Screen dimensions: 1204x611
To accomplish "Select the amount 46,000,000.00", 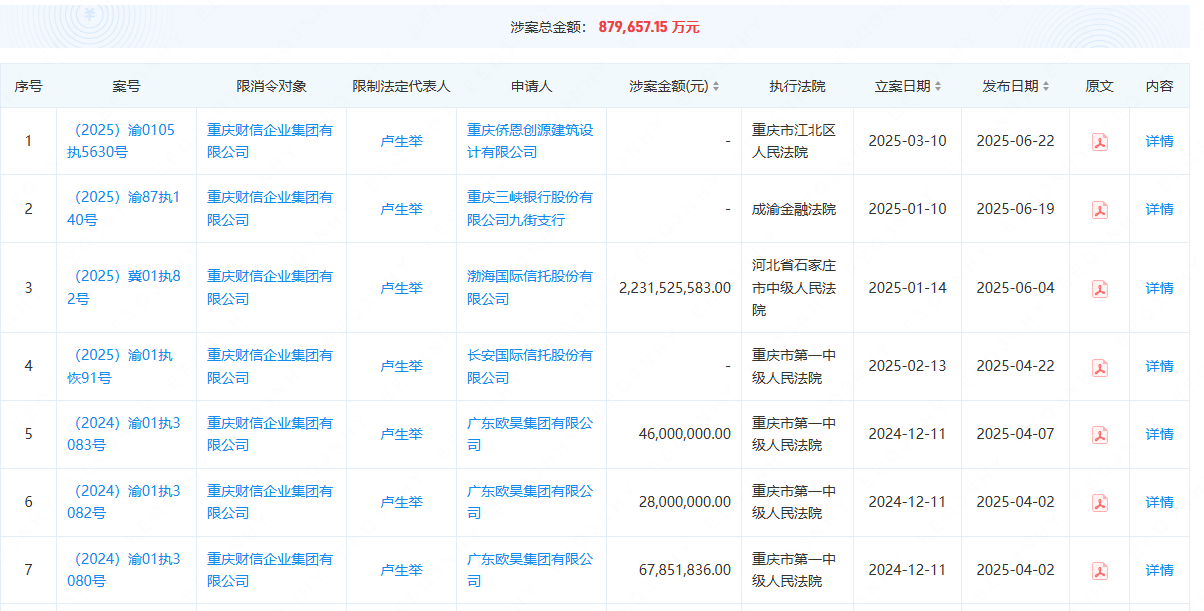I will coord(685,434).
